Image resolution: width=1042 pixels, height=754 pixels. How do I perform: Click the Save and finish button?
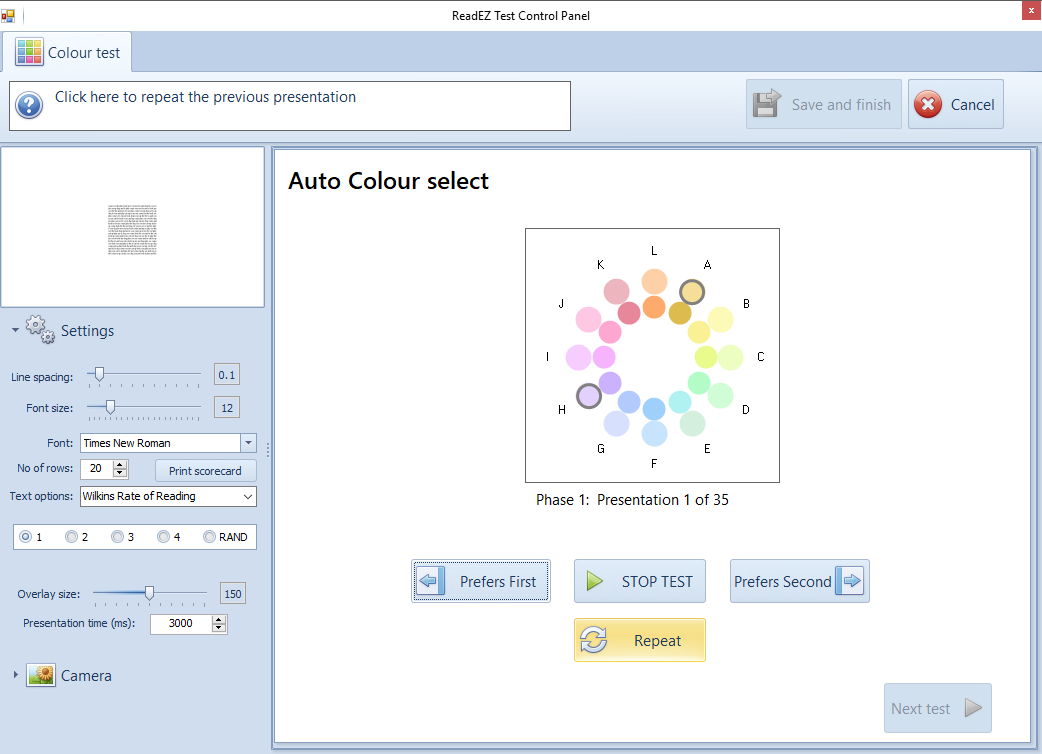coord(823,105)
